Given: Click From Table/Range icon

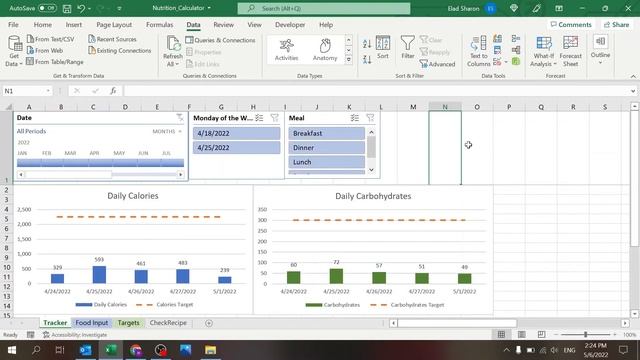Looking at the screenshot, I should click(x=30, y=62).
